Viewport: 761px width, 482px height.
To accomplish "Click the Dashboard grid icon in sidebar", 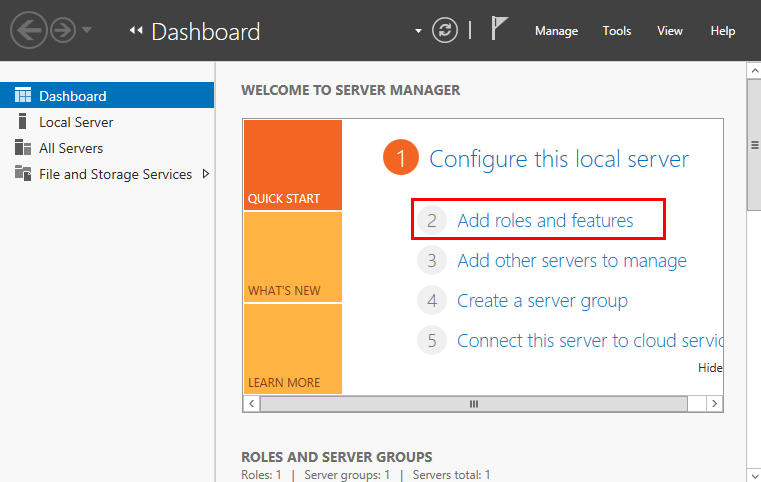I will (x=23, y=95).
